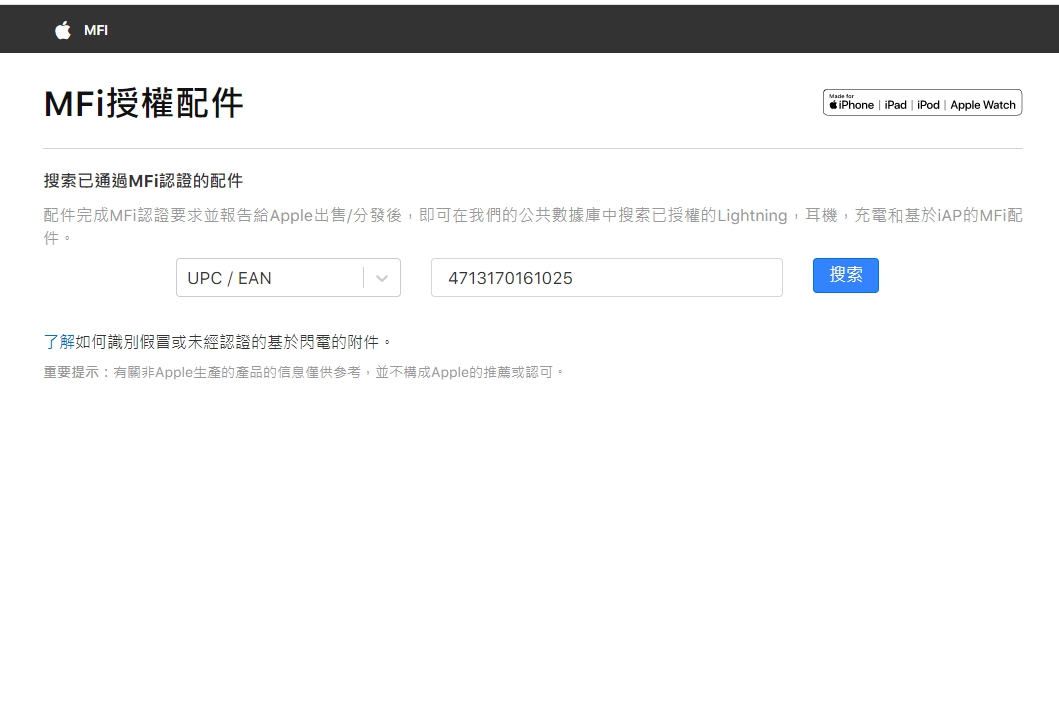This screenshot has width=1059, height=712.
Task: Open the 了解 link about counterfeit accessories
Action: click(59, 342)
